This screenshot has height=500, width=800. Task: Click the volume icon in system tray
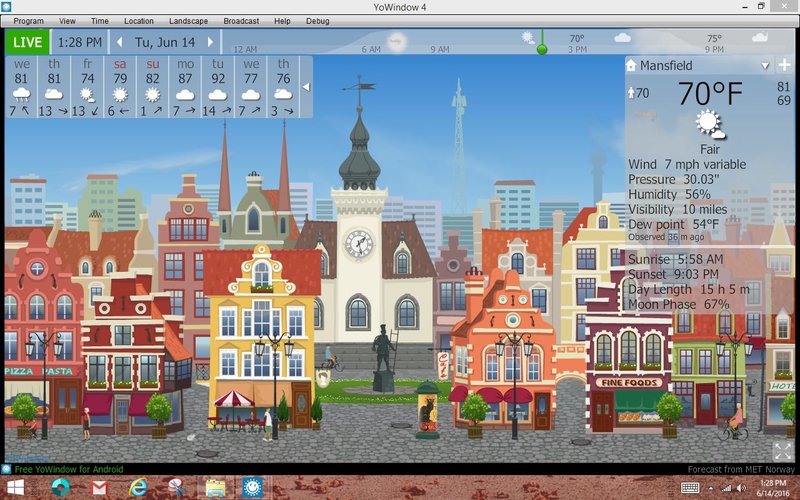click(740, 488)
